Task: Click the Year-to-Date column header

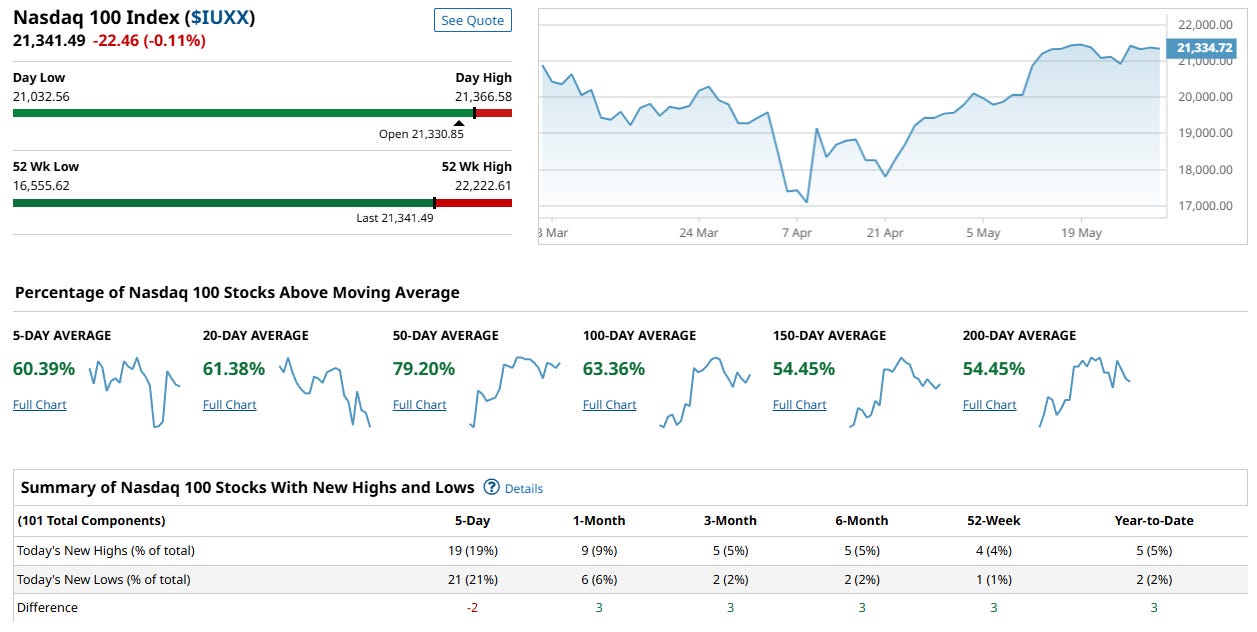Action: coord(1154,521)
